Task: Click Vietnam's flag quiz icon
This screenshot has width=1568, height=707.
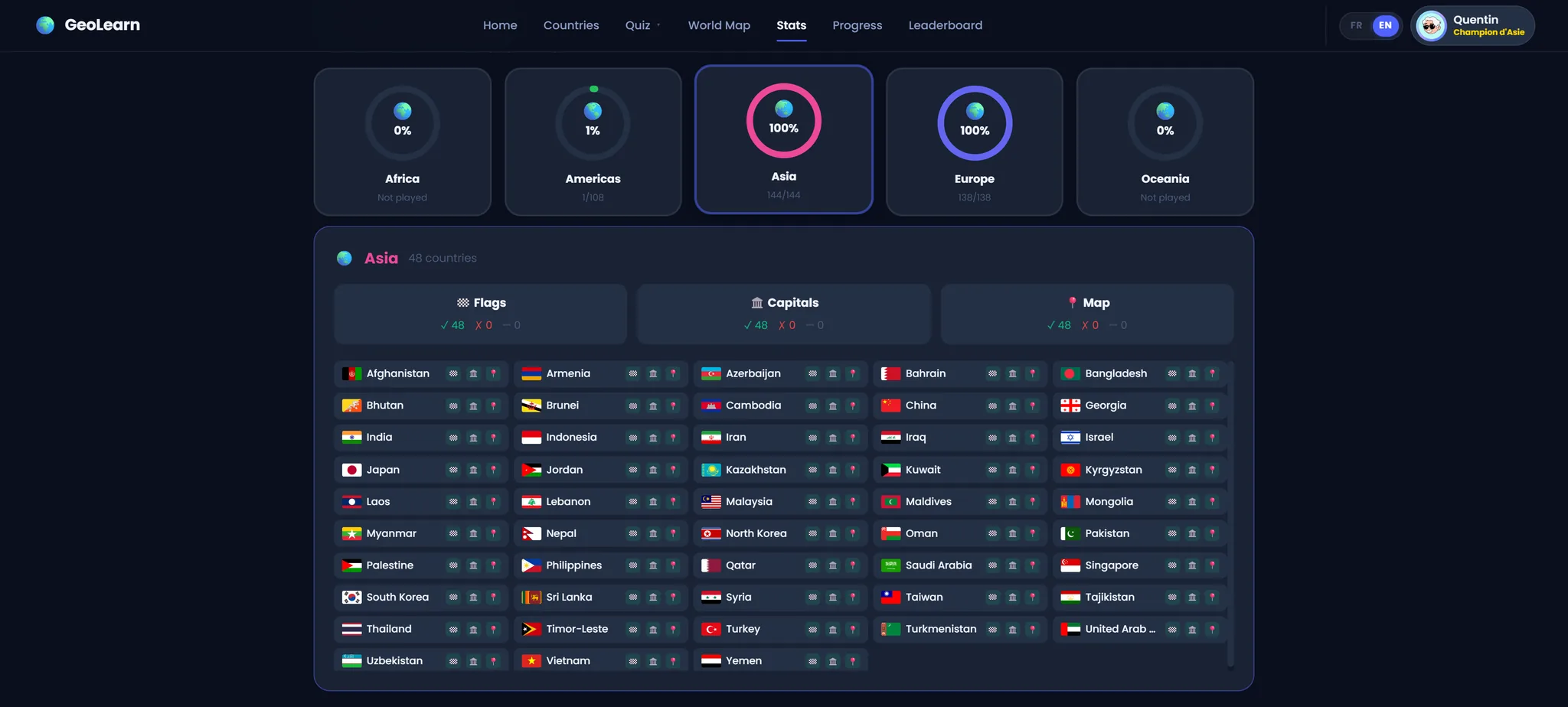Action: [633, 661]
